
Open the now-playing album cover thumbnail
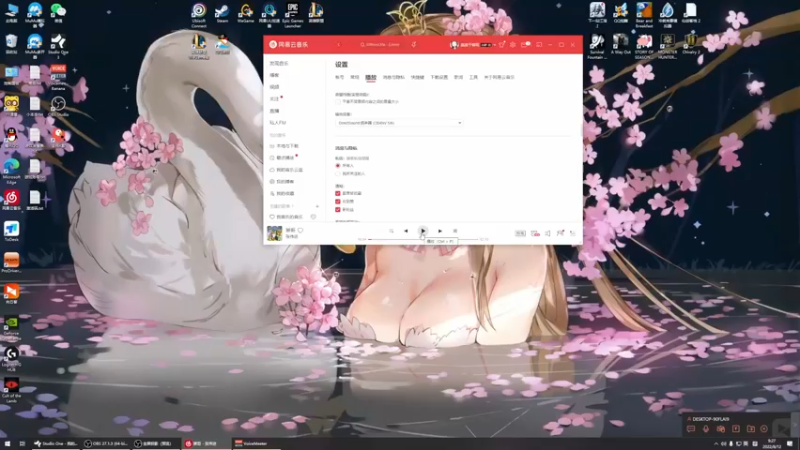(274, 233)
